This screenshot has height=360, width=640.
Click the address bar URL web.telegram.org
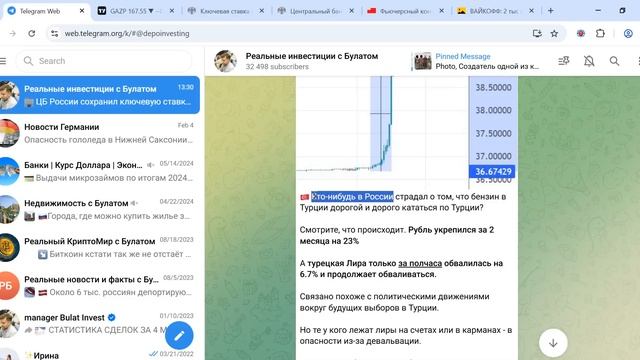pos(127,33)
